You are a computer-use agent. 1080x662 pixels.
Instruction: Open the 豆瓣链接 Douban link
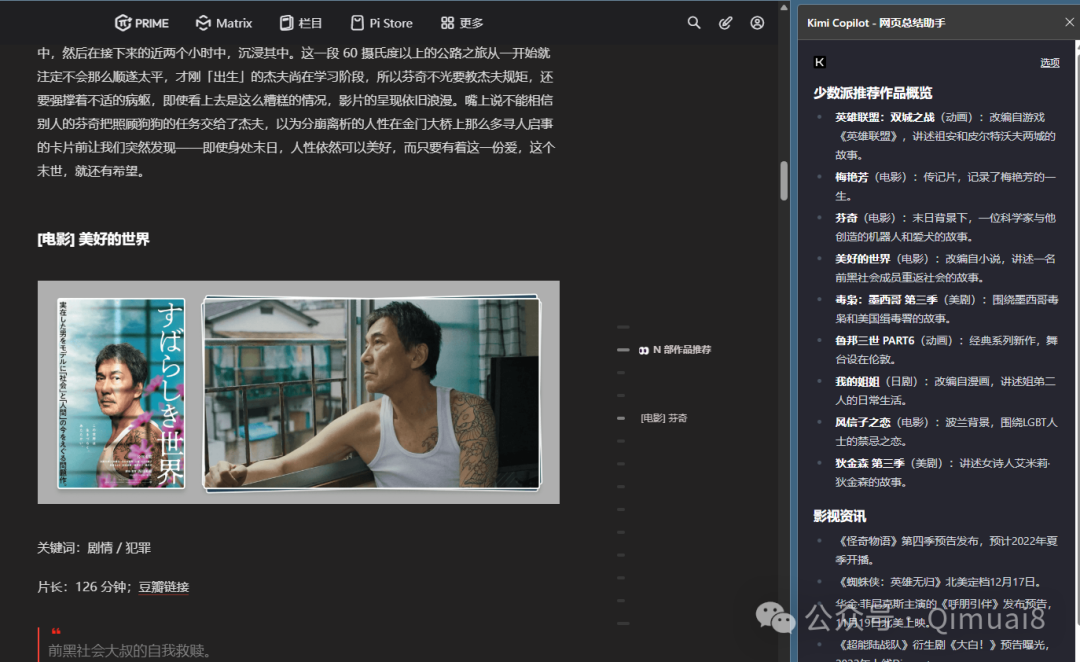pos(164,587)
